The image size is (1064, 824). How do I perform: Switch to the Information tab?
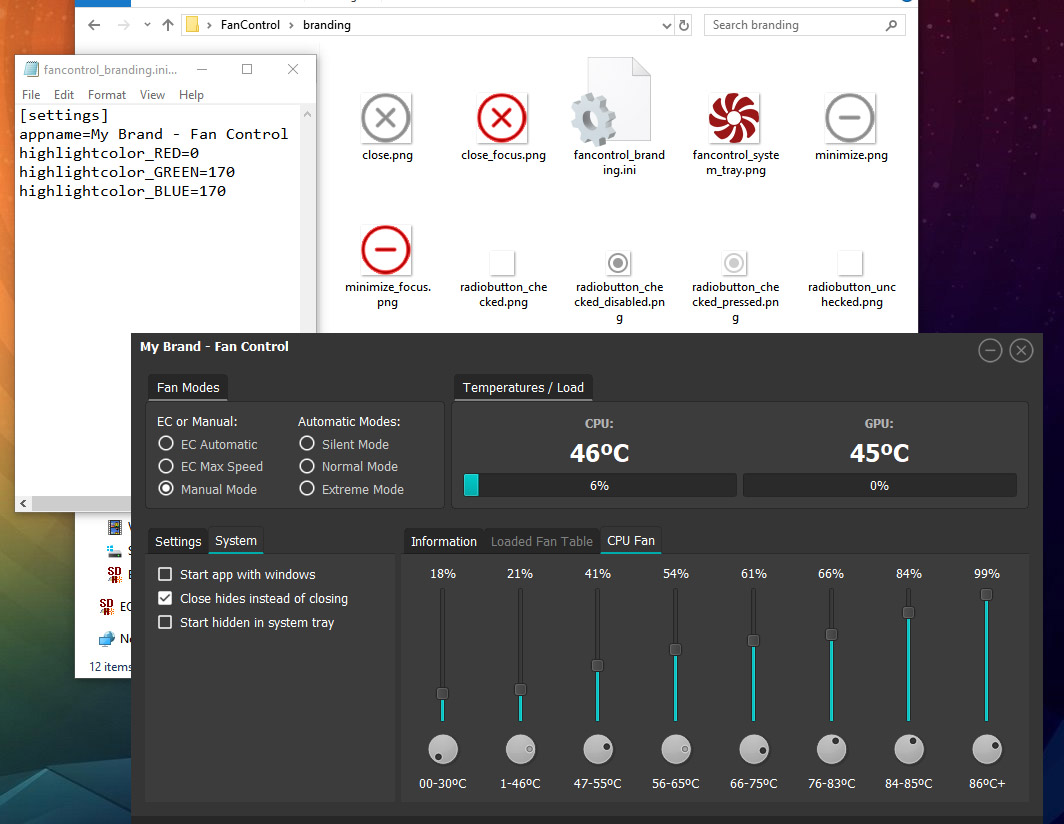click(443, 541)
